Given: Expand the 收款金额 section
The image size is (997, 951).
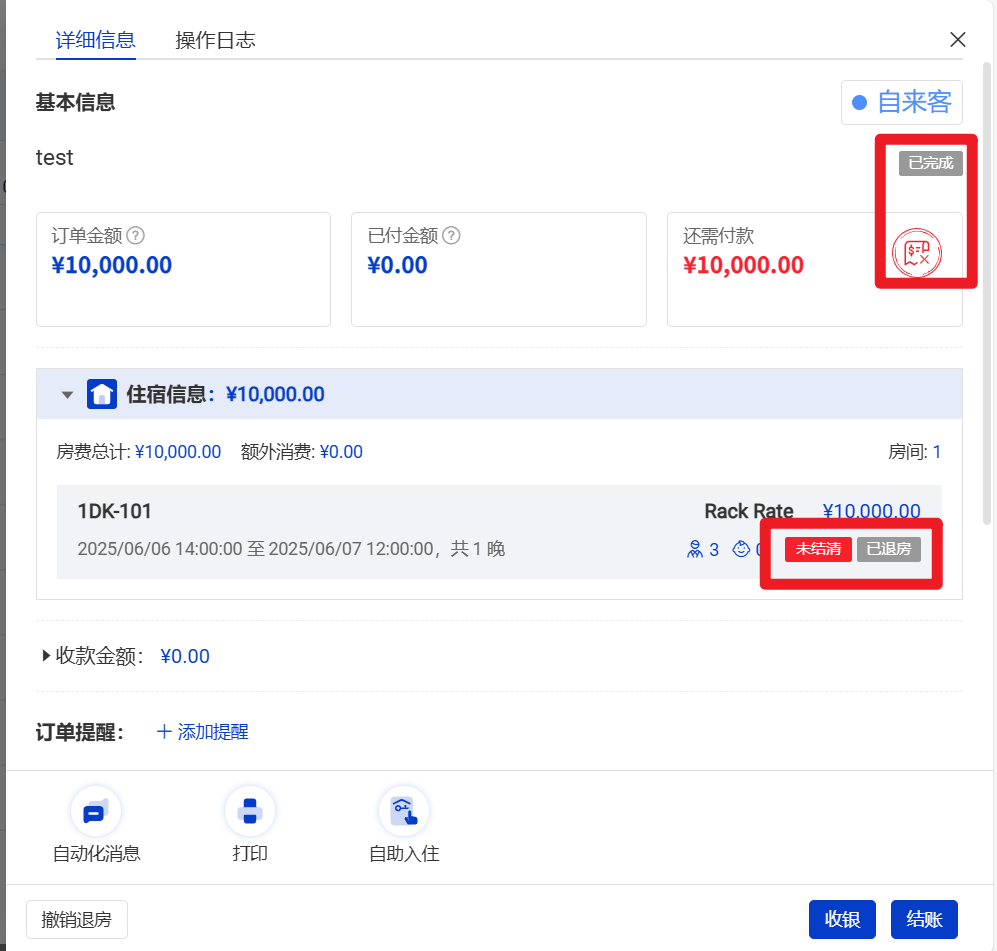Looking at the screenshot, I should coord(46,656).
